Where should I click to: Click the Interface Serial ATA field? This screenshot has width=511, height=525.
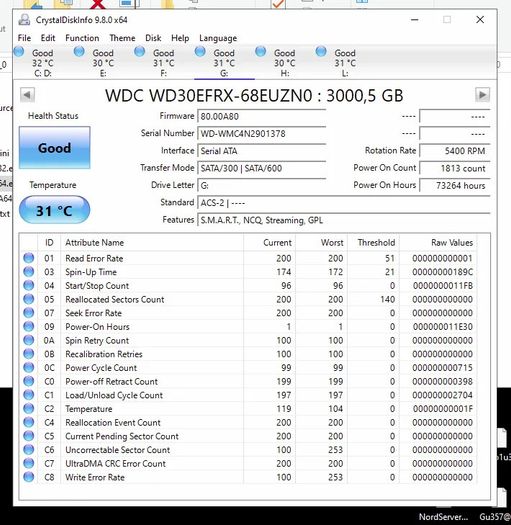262,151
